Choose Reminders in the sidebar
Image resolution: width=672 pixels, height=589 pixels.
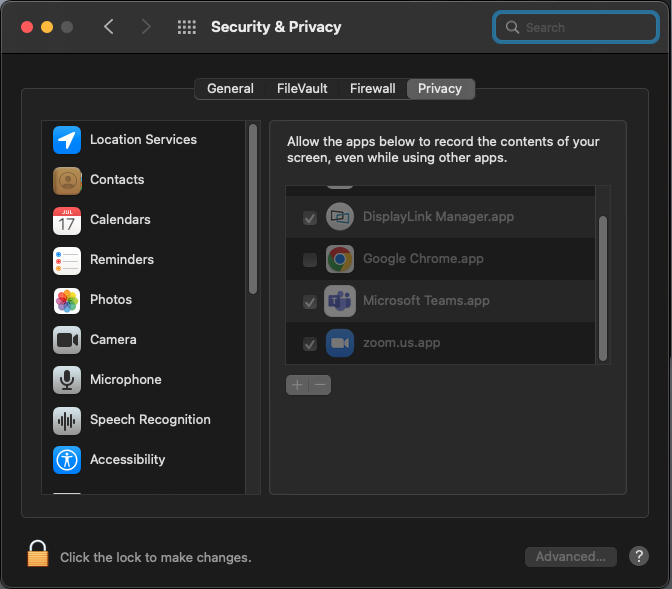(x=144, y=260)
